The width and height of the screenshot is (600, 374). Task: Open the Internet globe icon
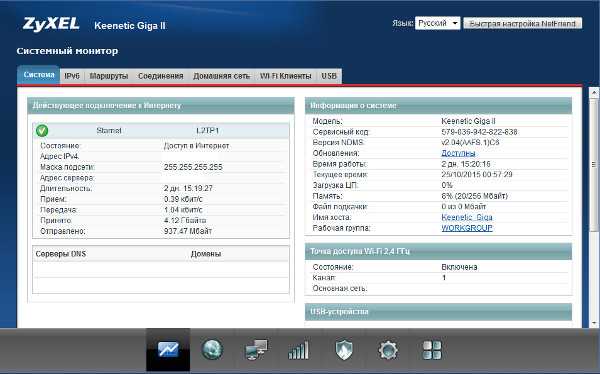(212, 350)
